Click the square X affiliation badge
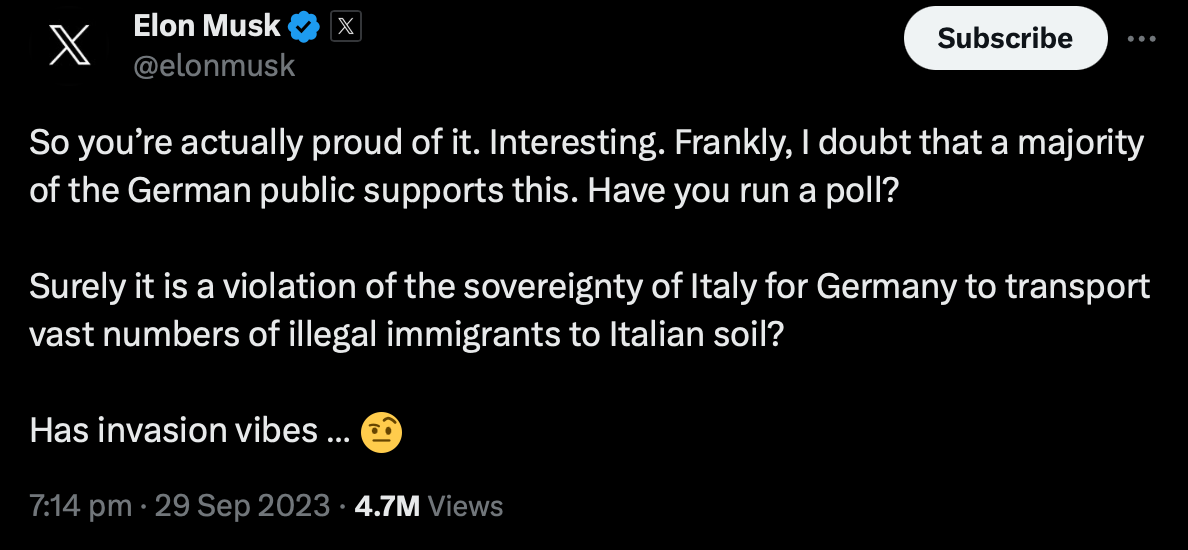The height and width of the screenshot is (550, 1188). click(x=345, y=27)
